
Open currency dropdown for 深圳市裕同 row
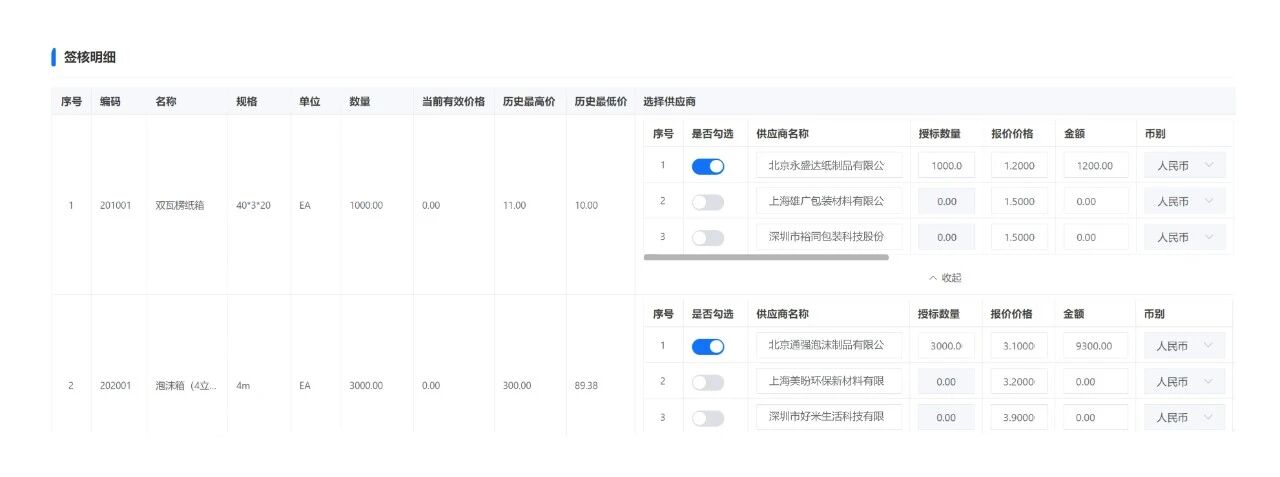(1184, 238)
